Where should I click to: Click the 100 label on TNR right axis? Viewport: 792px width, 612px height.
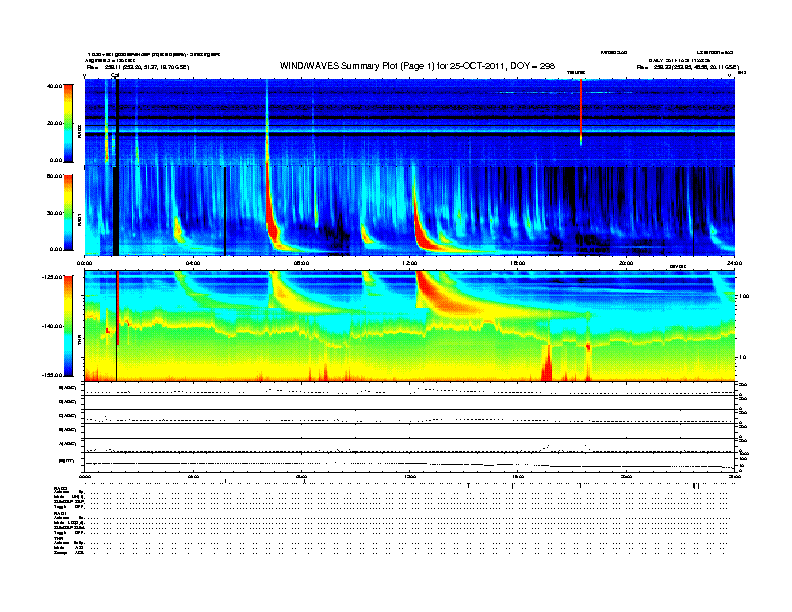pos(744,296)
